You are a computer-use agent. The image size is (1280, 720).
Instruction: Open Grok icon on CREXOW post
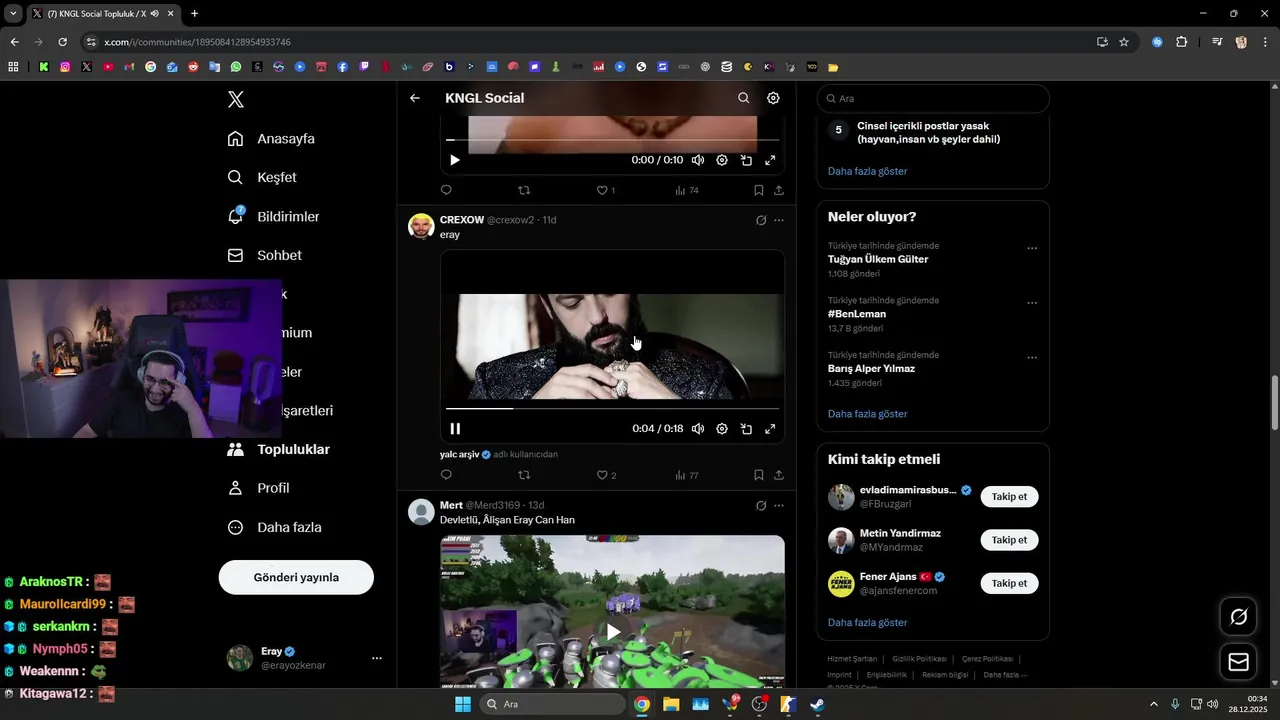click(x=761, y=220)
